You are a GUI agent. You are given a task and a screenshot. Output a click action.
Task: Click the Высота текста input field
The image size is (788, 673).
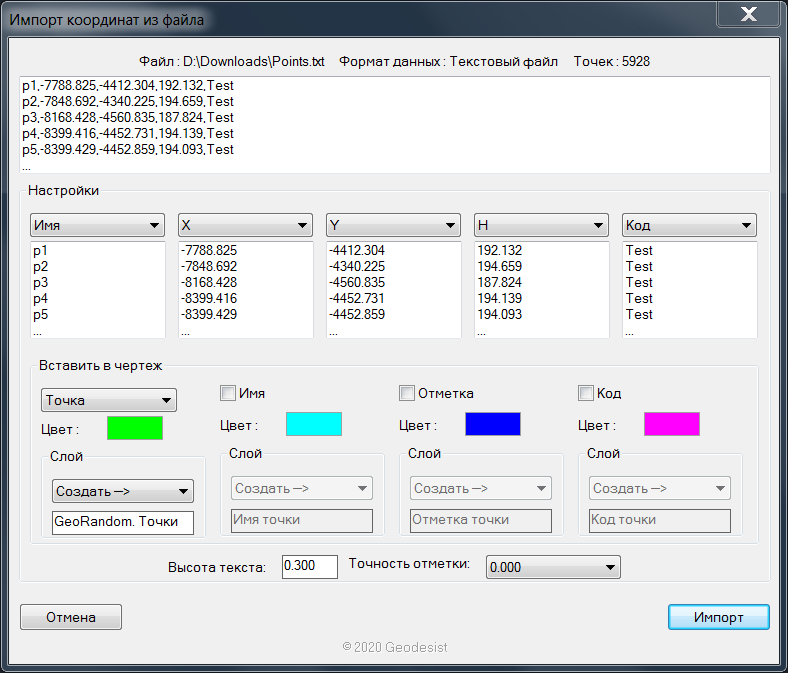310,566
